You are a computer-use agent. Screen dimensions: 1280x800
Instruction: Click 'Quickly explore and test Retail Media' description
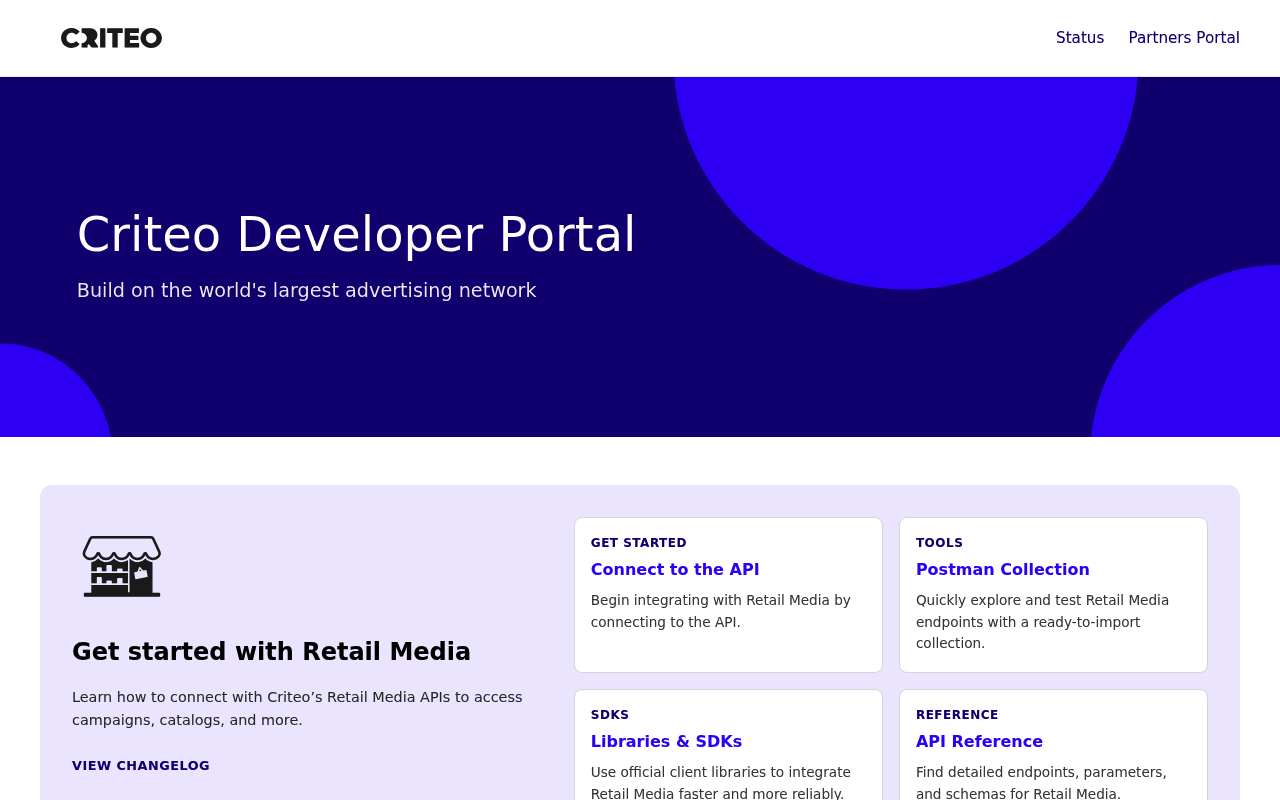[x=1043, y=622]
